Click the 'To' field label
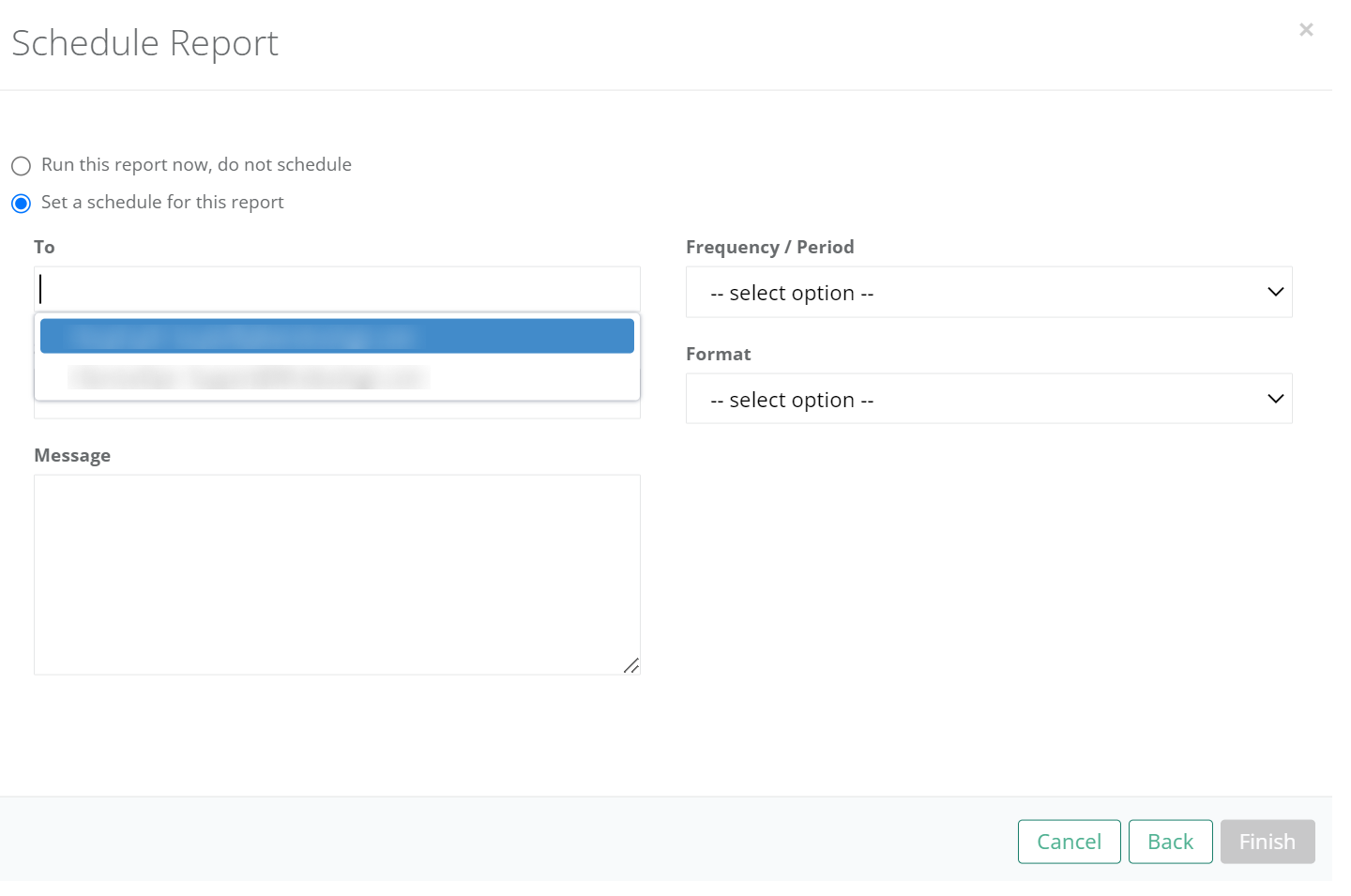The image size is (1351, 896). [x=44, y=247]
